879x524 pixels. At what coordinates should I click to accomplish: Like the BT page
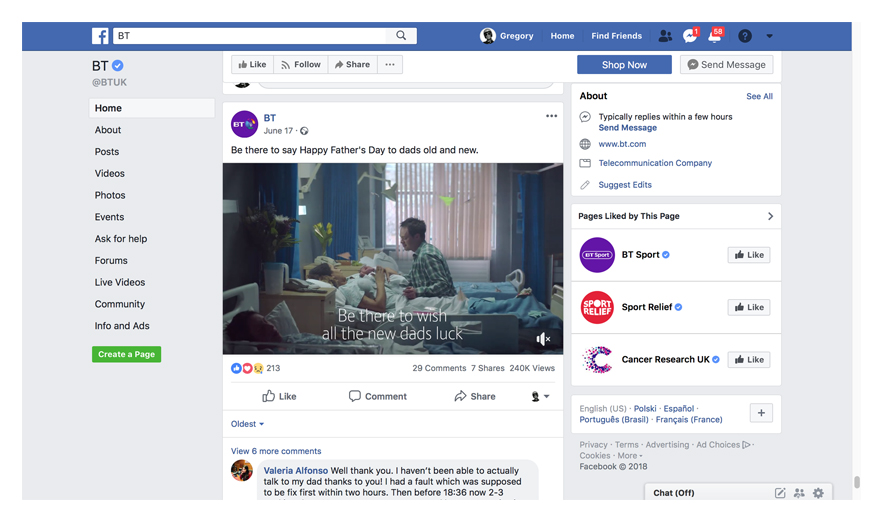pos(252,64)
